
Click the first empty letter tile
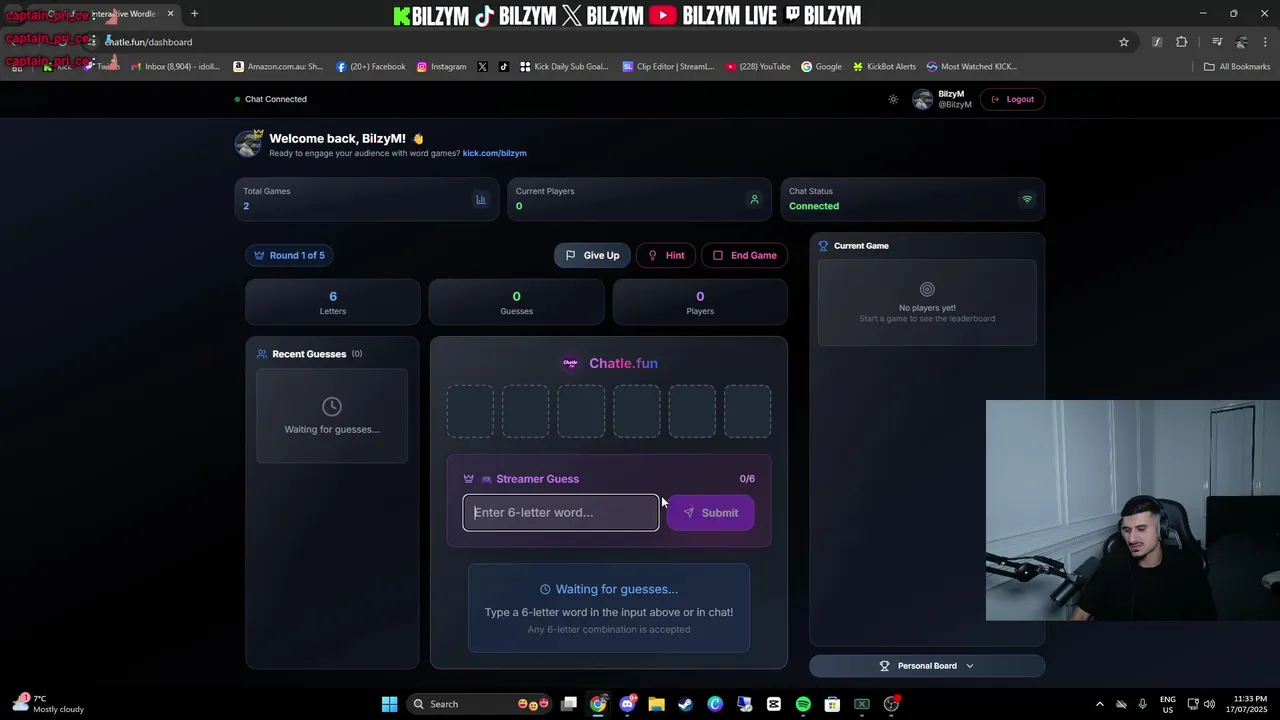click(x=470, y=411)
